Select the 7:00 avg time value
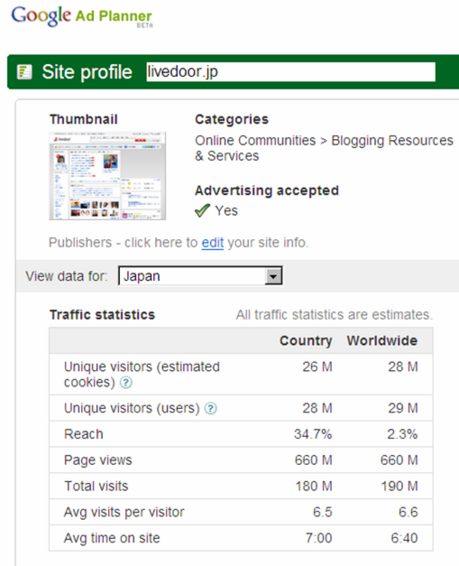The width and height of the screenshot is (459, 566). 319,538
